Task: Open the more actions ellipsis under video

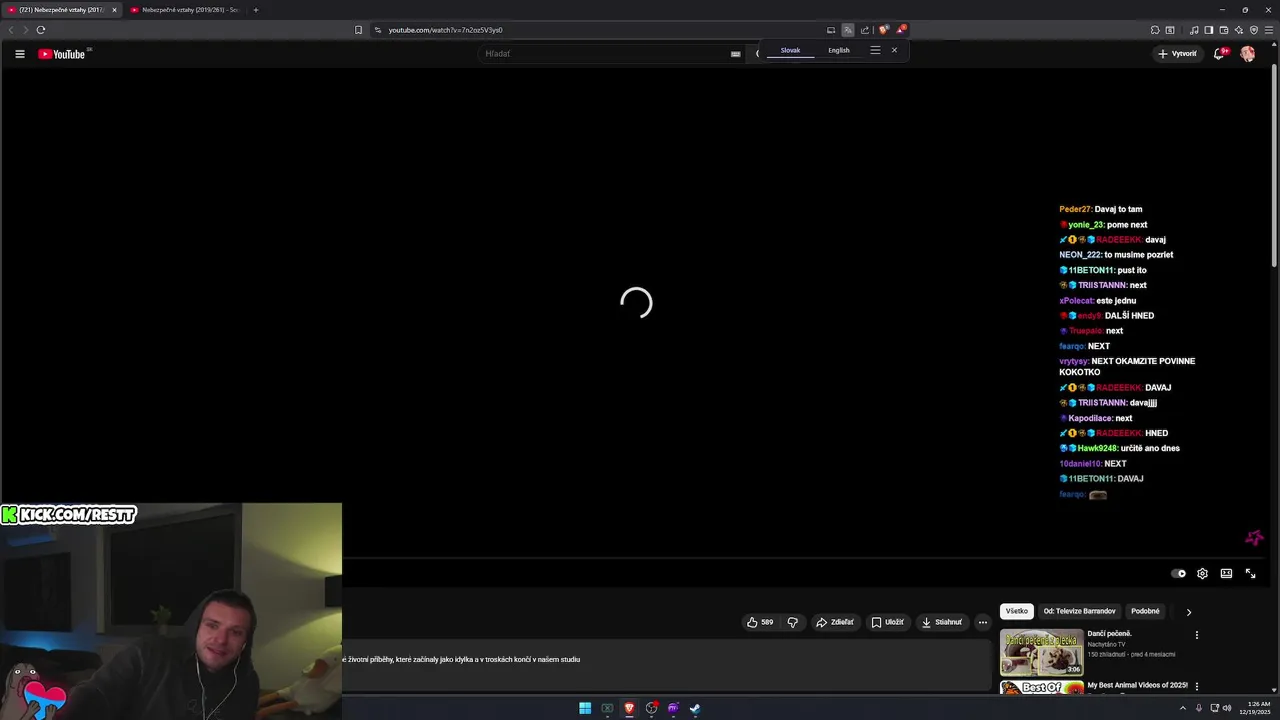Action: [x=982, y=622]
